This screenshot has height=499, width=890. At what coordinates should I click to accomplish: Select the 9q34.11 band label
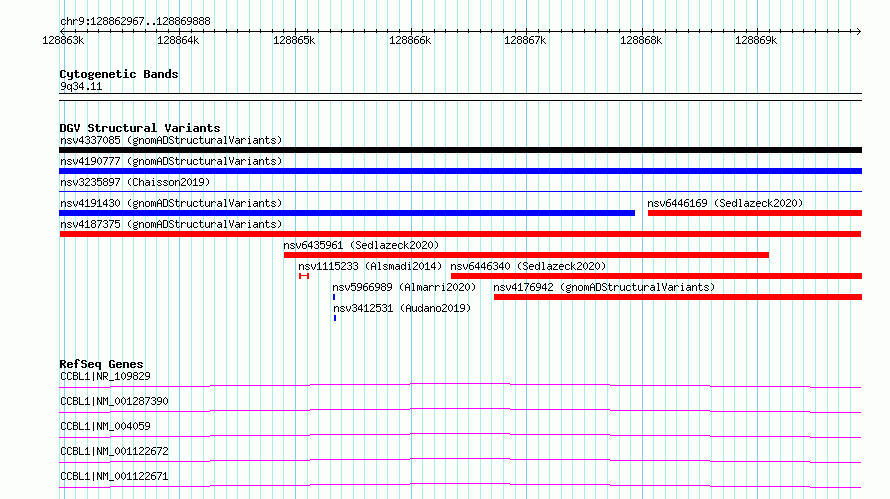pyautogui.click(x=81, y=86)
